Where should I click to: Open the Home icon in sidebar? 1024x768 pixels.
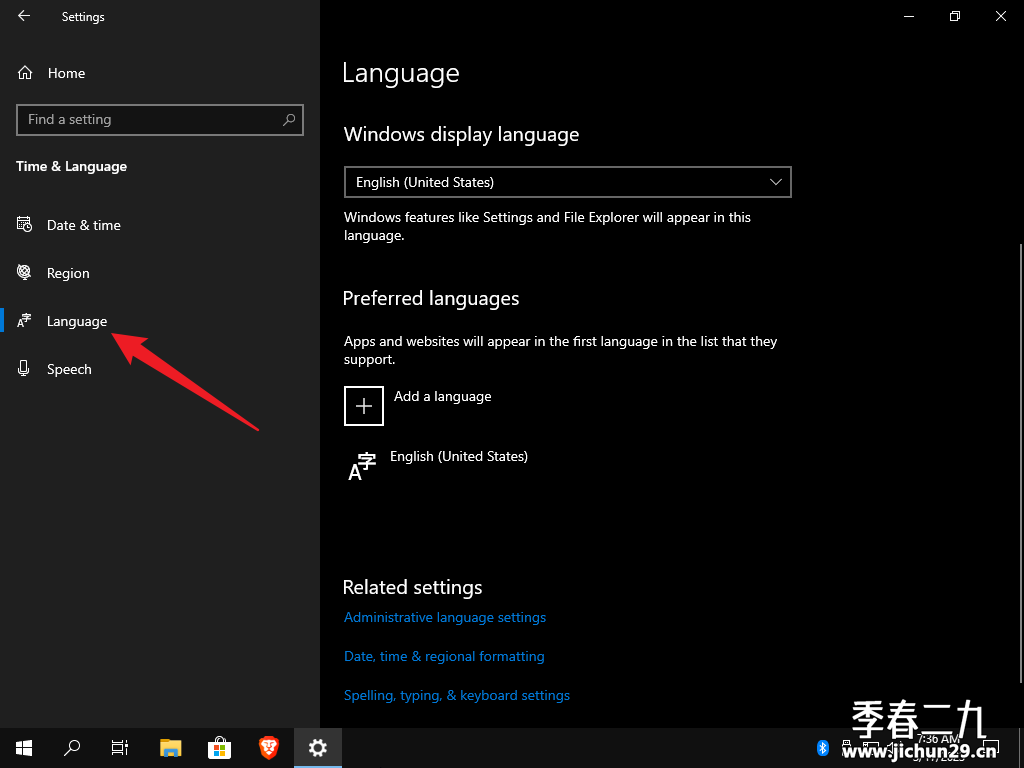point(25,73)
